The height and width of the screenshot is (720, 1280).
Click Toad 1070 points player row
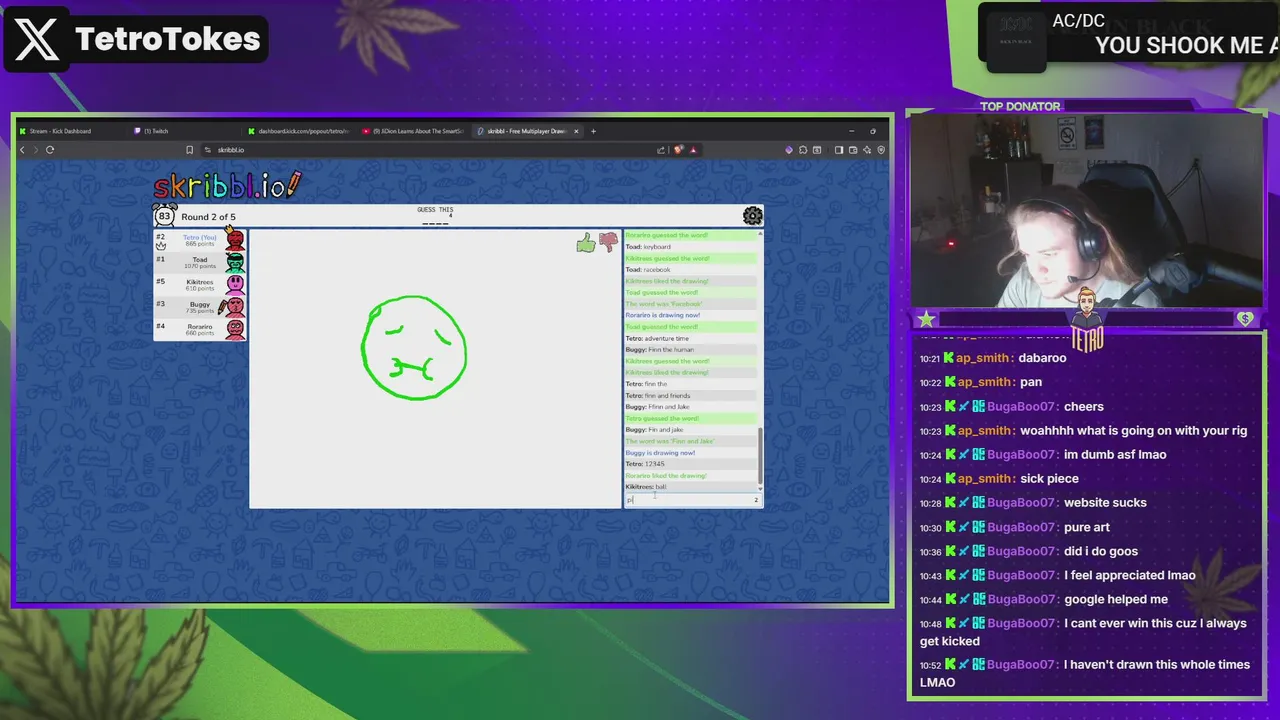pyautogui.click(x=200, y=263)
